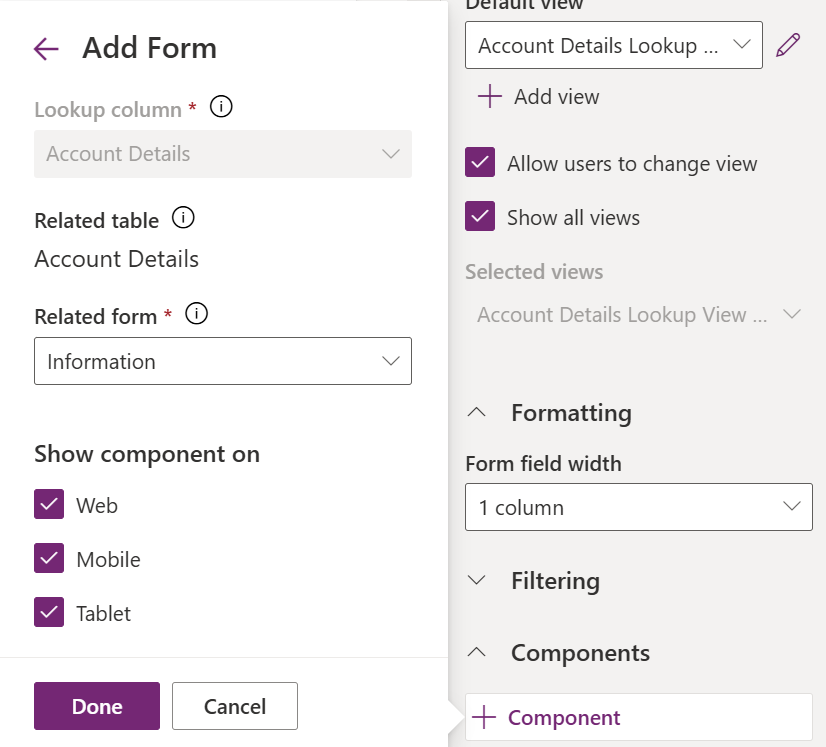This screenshot has height=747, width=826.
Task: Uncheck the Mobile checkbox
Action: (x=50, y=559)
